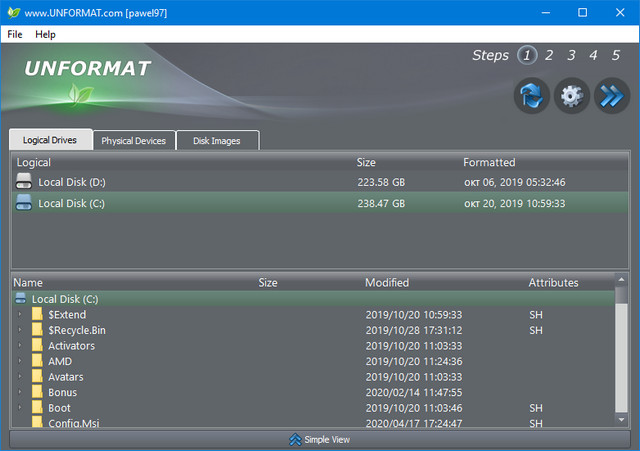Image resolution: width=640 pixels, height=451 pixels.
Task: Click the Name column header
Action: pos(28,282)
